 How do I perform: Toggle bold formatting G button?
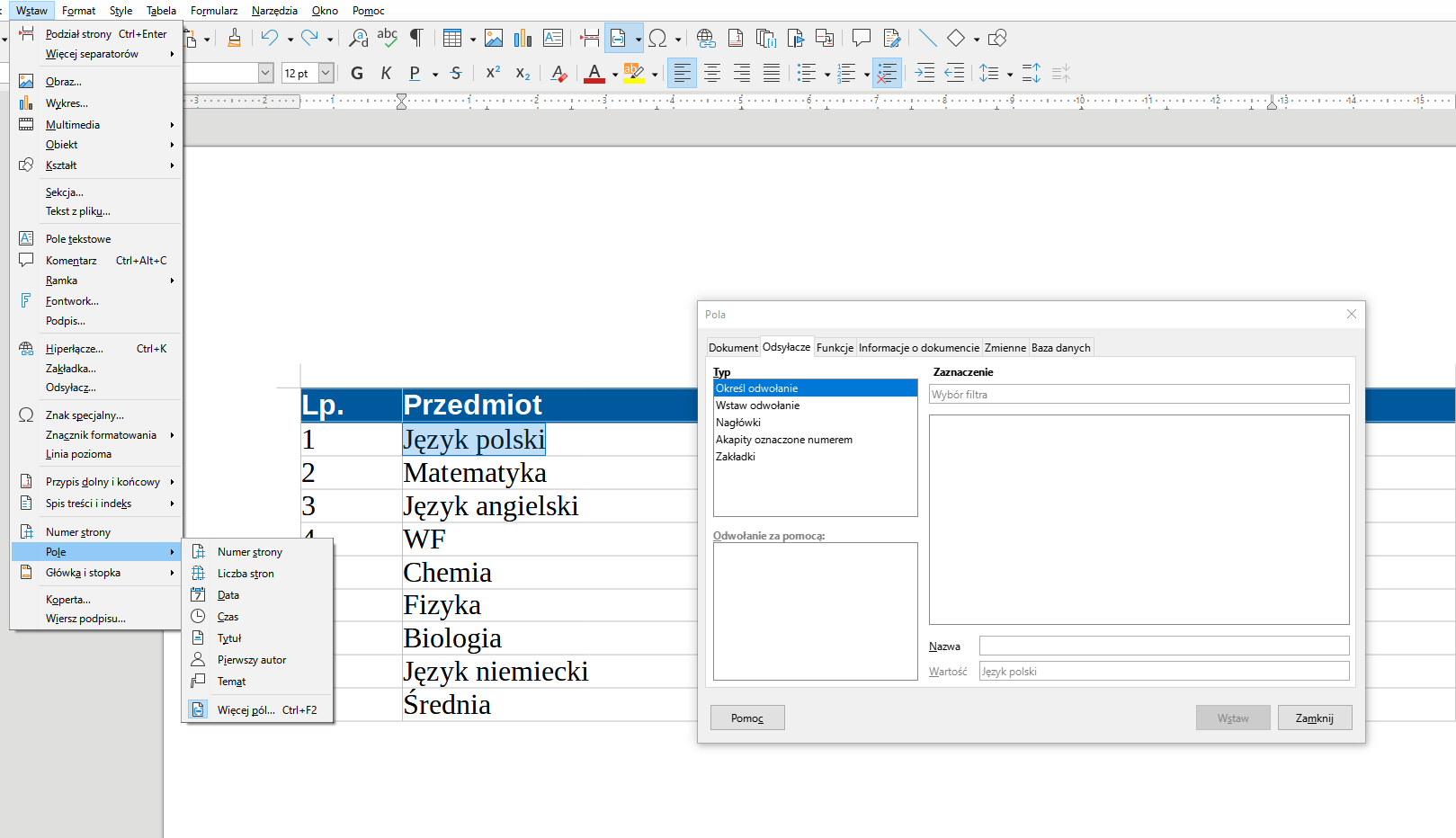click(x=357, y=73)
